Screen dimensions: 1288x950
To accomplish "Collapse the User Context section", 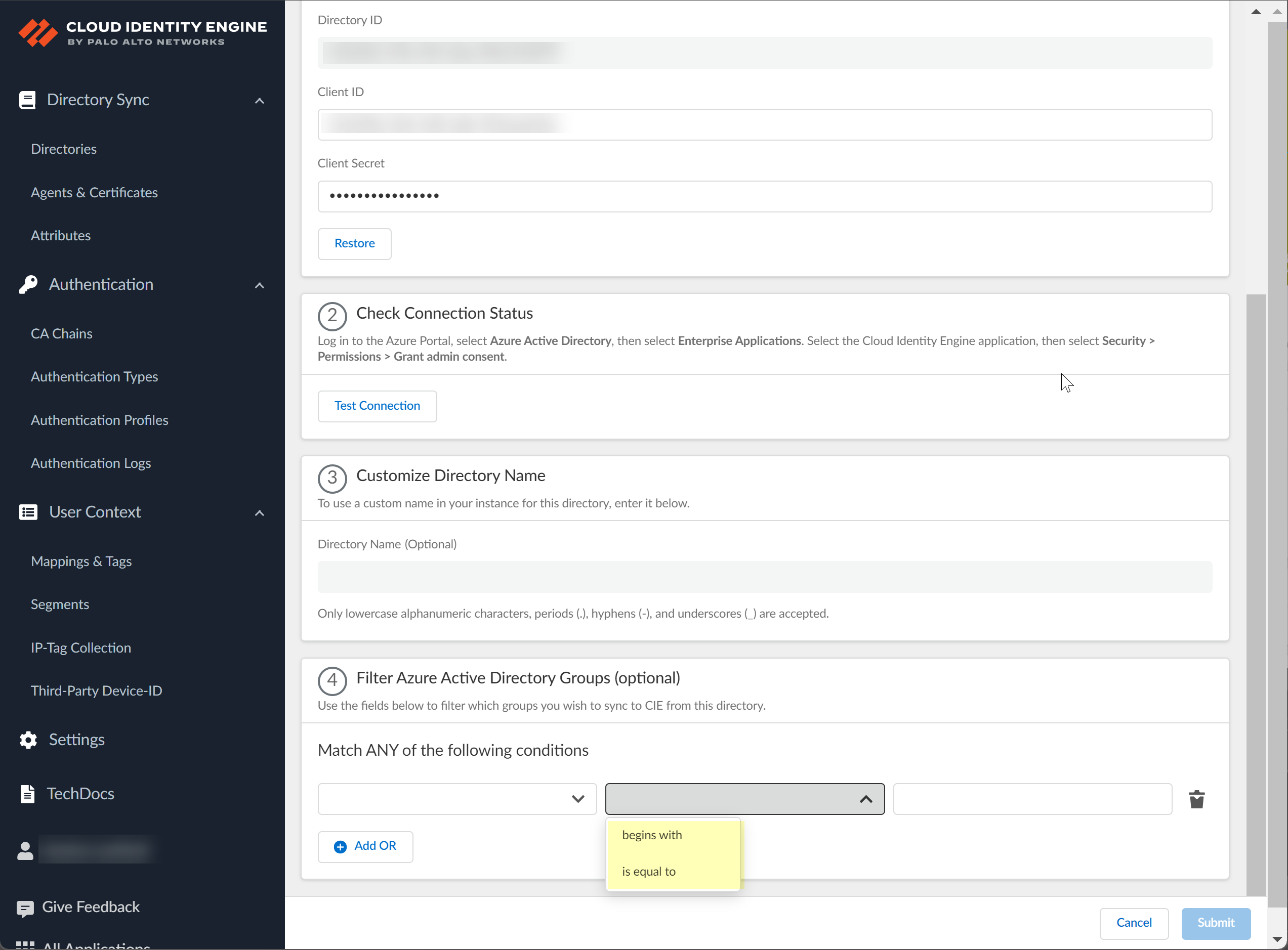I will click(x=260, y=513).
